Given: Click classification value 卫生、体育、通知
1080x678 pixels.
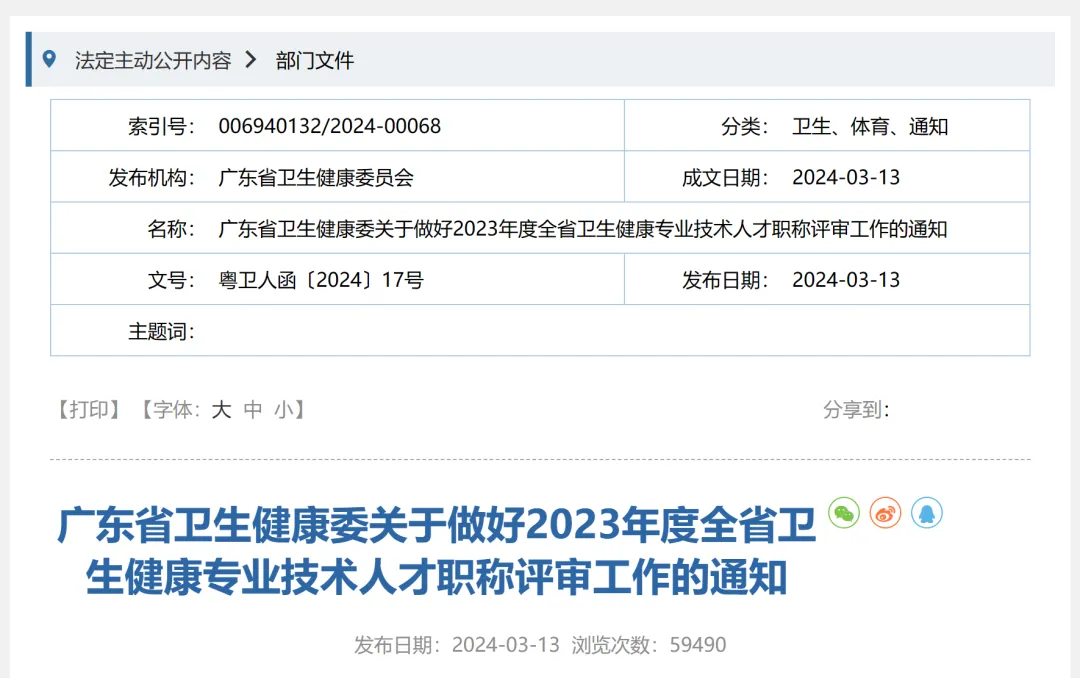Looking at the screenshot, I should [870, 127].
